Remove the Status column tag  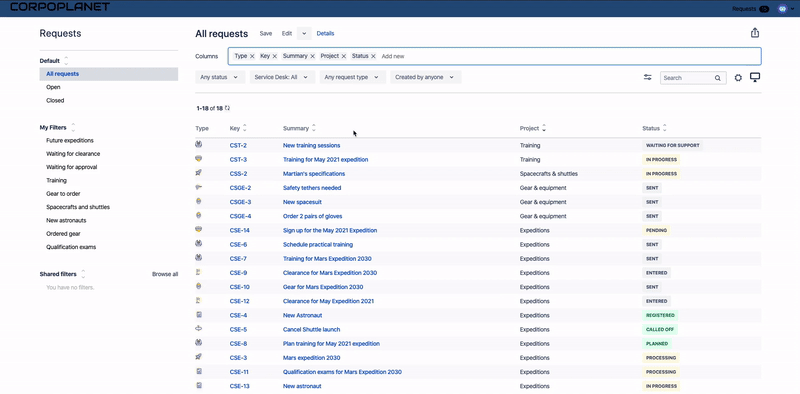click(373, 56)
